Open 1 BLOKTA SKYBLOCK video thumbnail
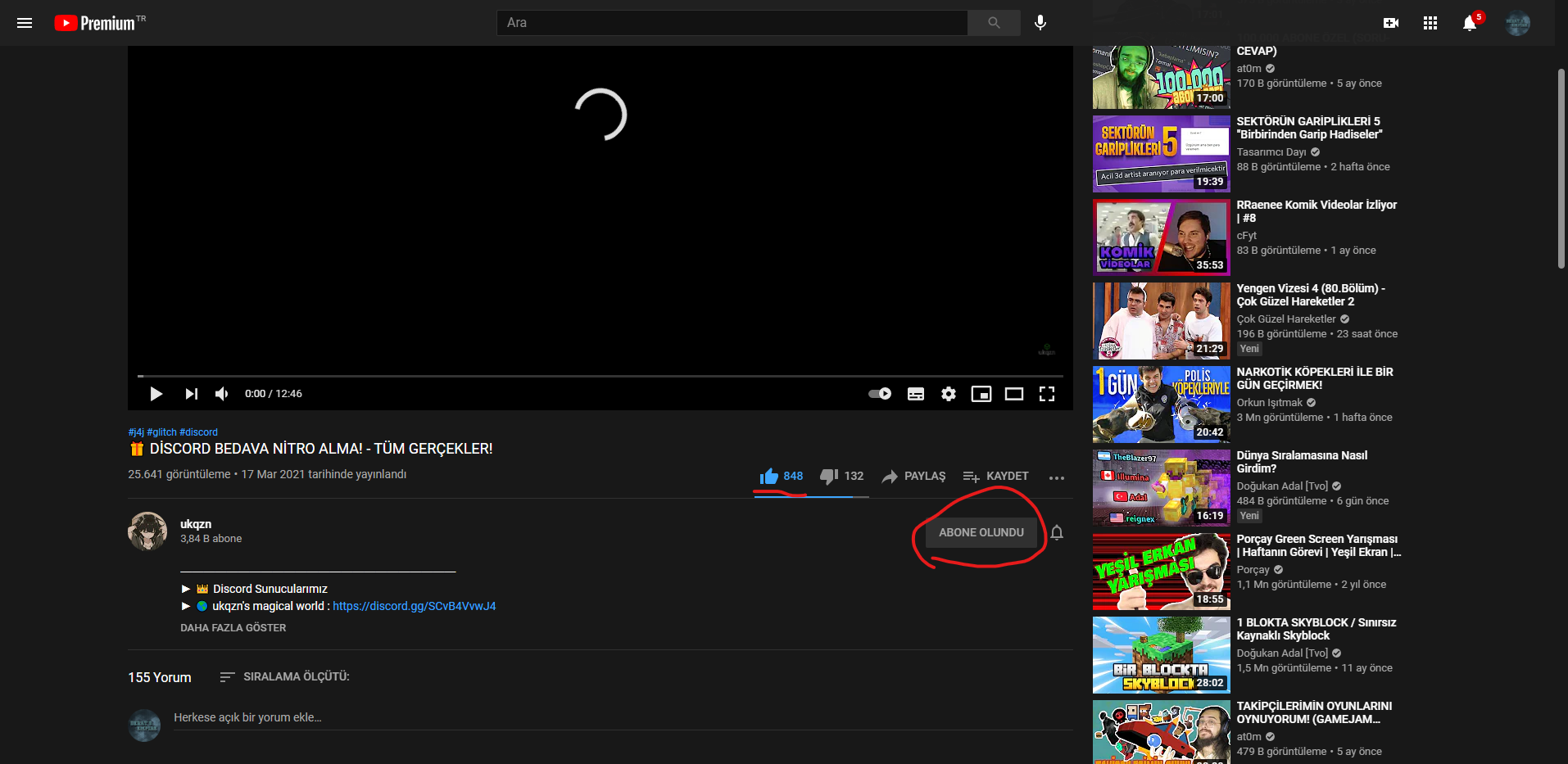Viewport: 1568px width, 764px height. coord(1162,655)
